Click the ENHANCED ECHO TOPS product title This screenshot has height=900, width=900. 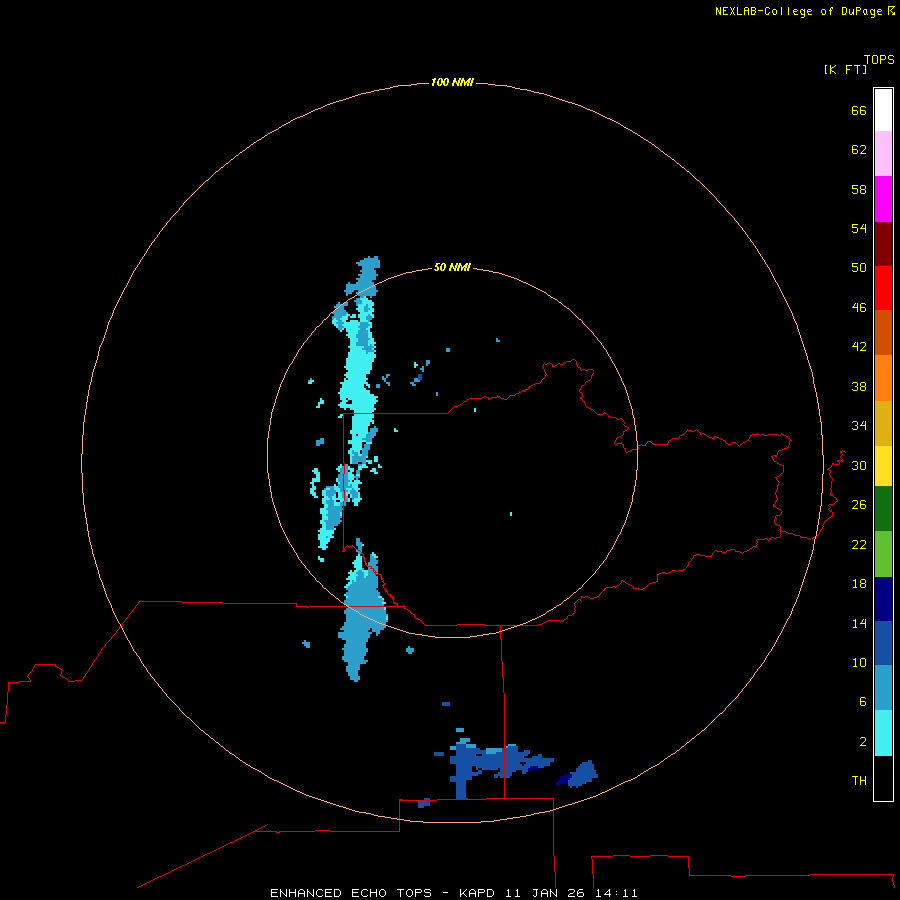click(351, 893)
